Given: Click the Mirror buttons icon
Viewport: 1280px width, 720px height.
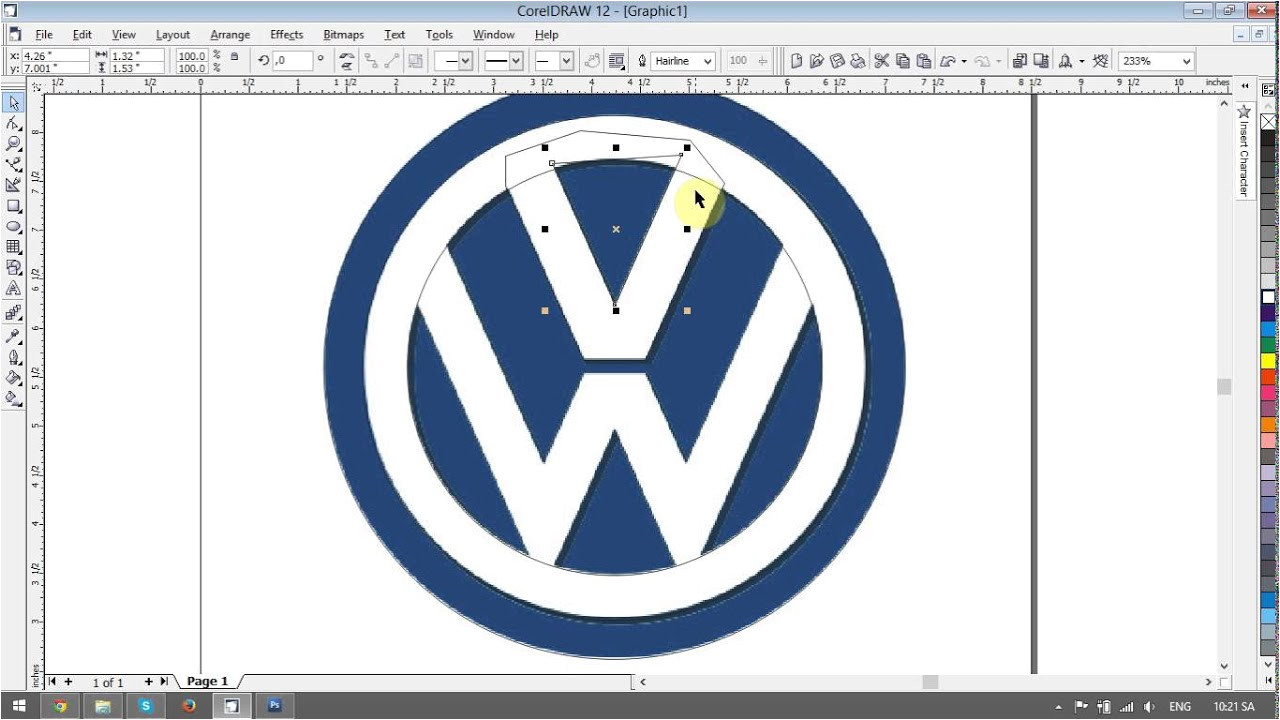Looking at the screenshot, I should (x=346, y=61).
